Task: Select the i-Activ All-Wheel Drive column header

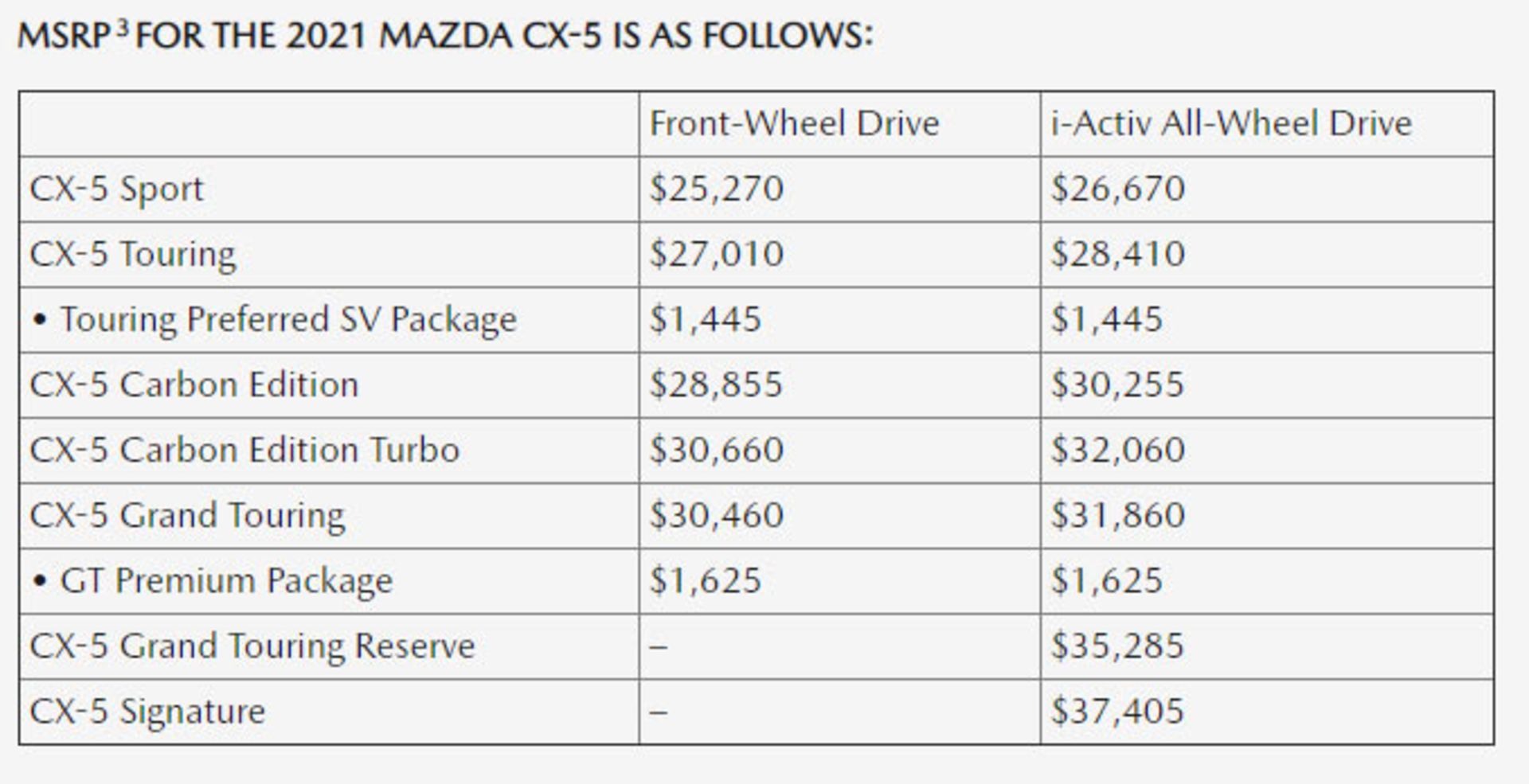Action: click(1231, 124)
